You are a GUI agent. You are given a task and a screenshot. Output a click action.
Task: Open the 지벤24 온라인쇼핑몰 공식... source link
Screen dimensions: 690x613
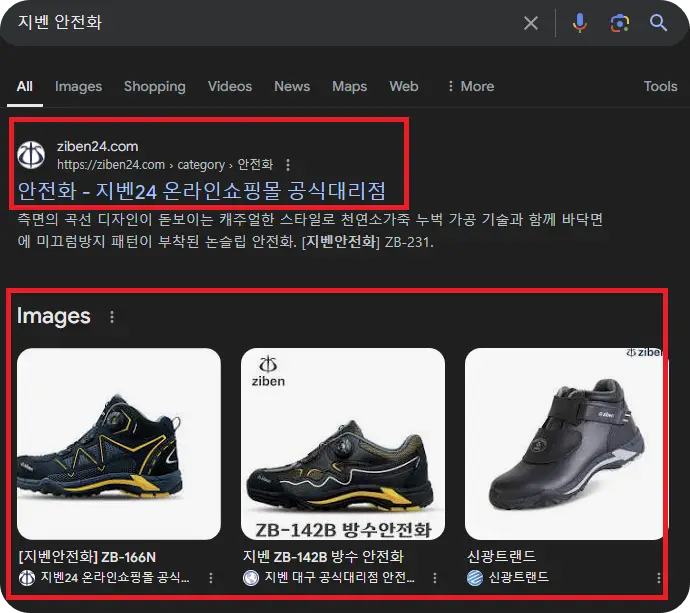tap(115, 577)
